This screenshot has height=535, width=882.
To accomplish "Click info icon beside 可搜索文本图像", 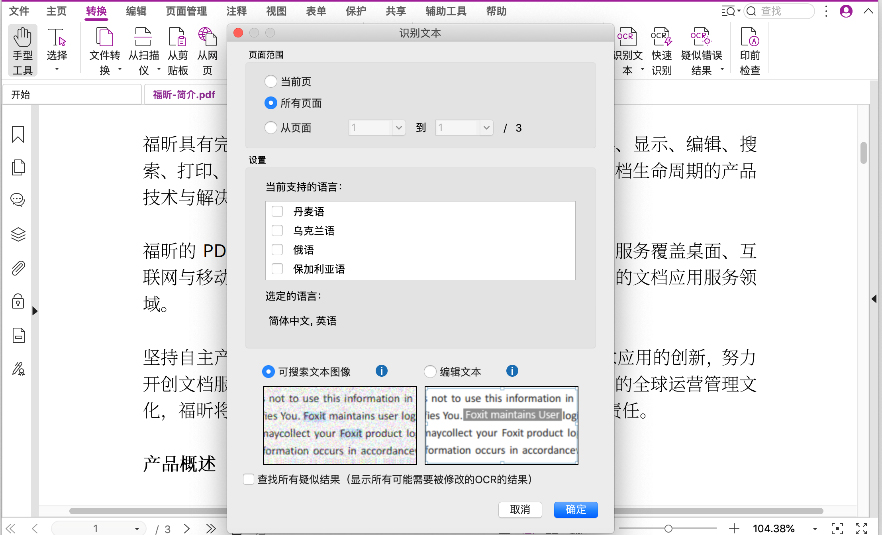I will click(x=381, y=371).
